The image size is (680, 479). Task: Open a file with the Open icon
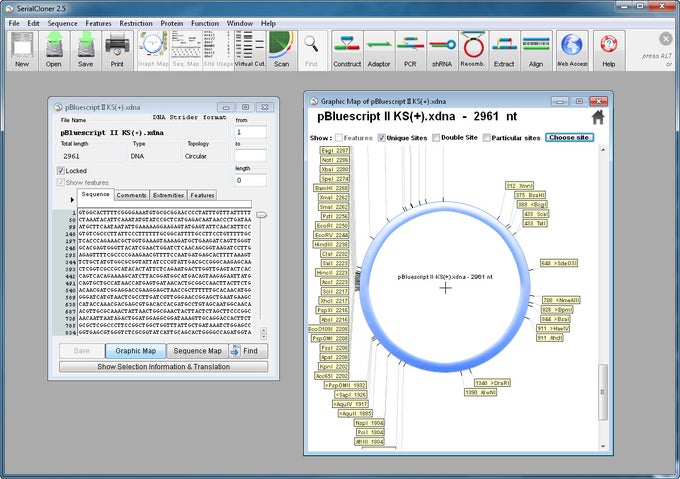pyautogui.click(x=54, y=50)
